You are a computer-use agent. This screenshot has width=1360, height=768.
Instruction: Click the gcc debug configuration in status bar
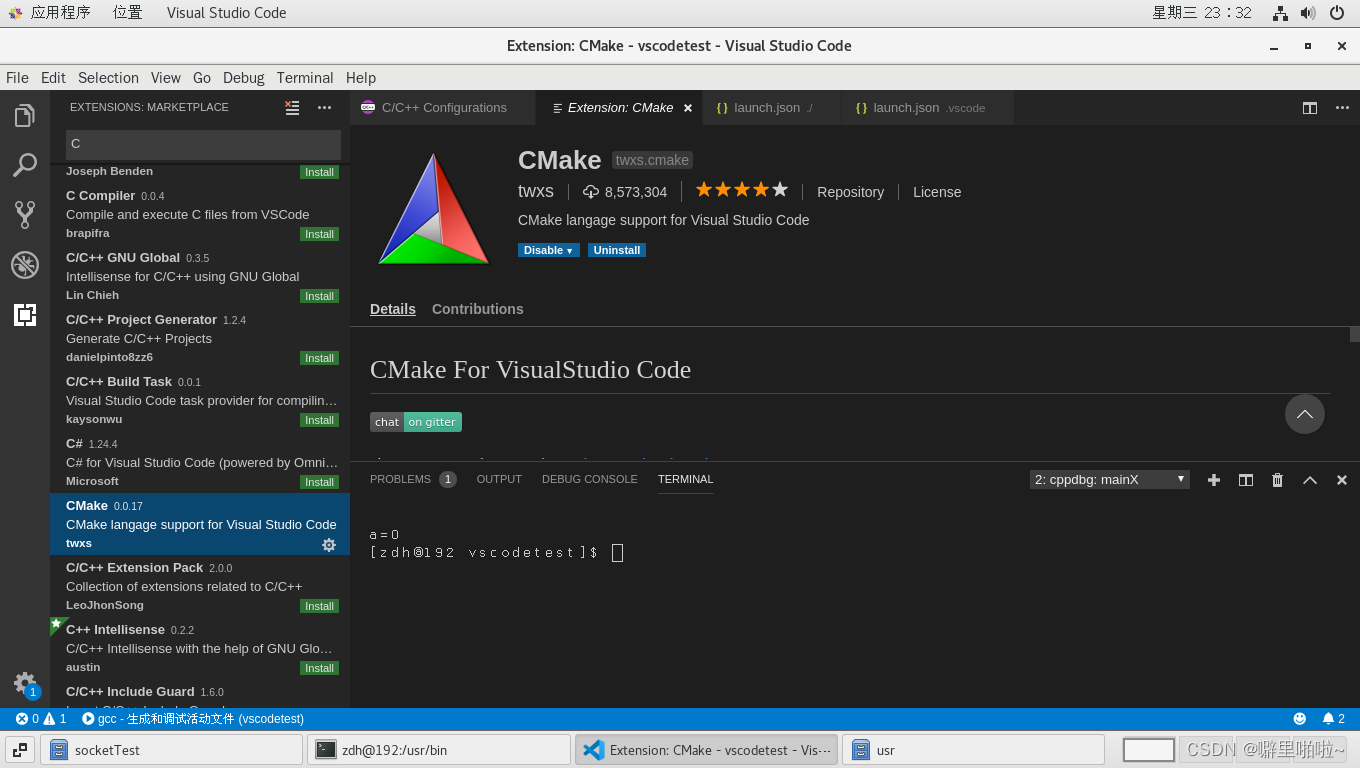pyautogui.click(x=193, y=719)
